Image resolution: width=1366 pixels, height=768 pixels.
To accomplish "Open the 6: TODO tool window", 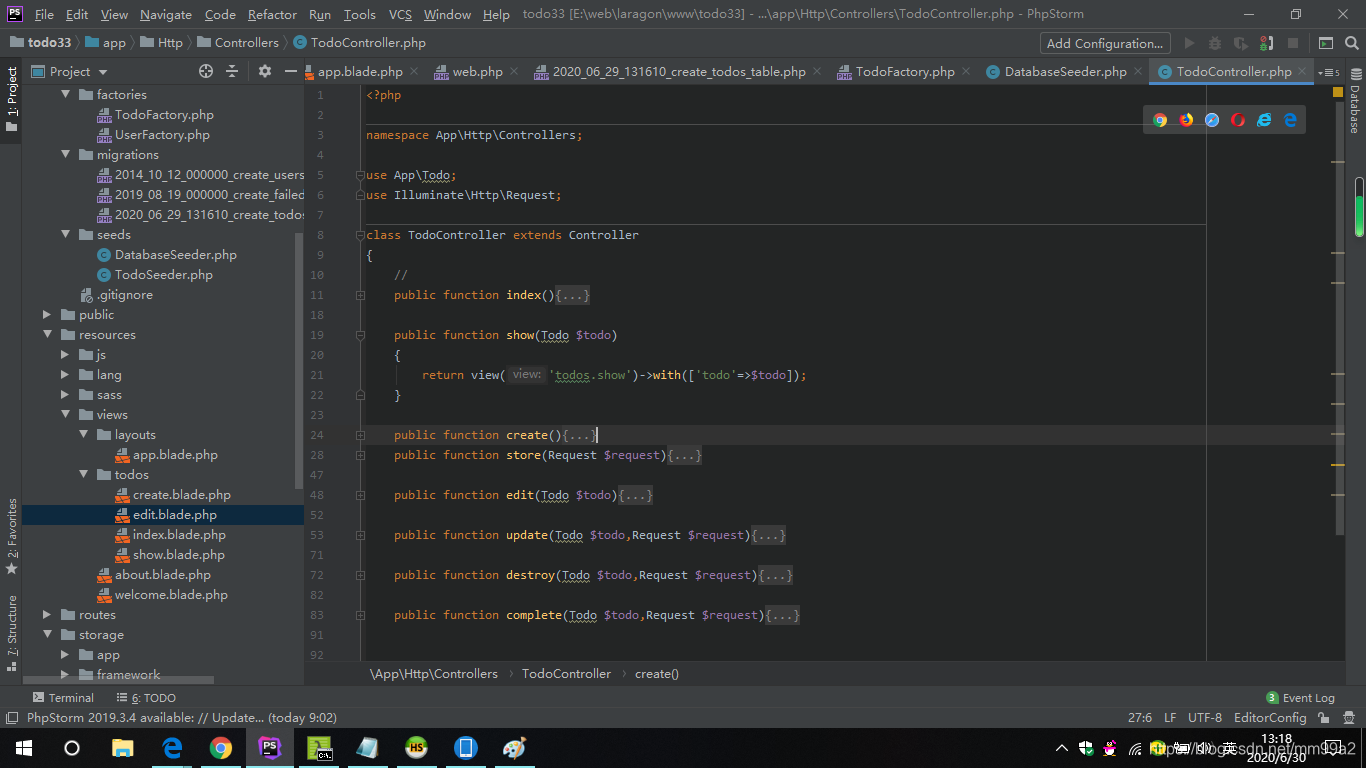I will [144, 698].
